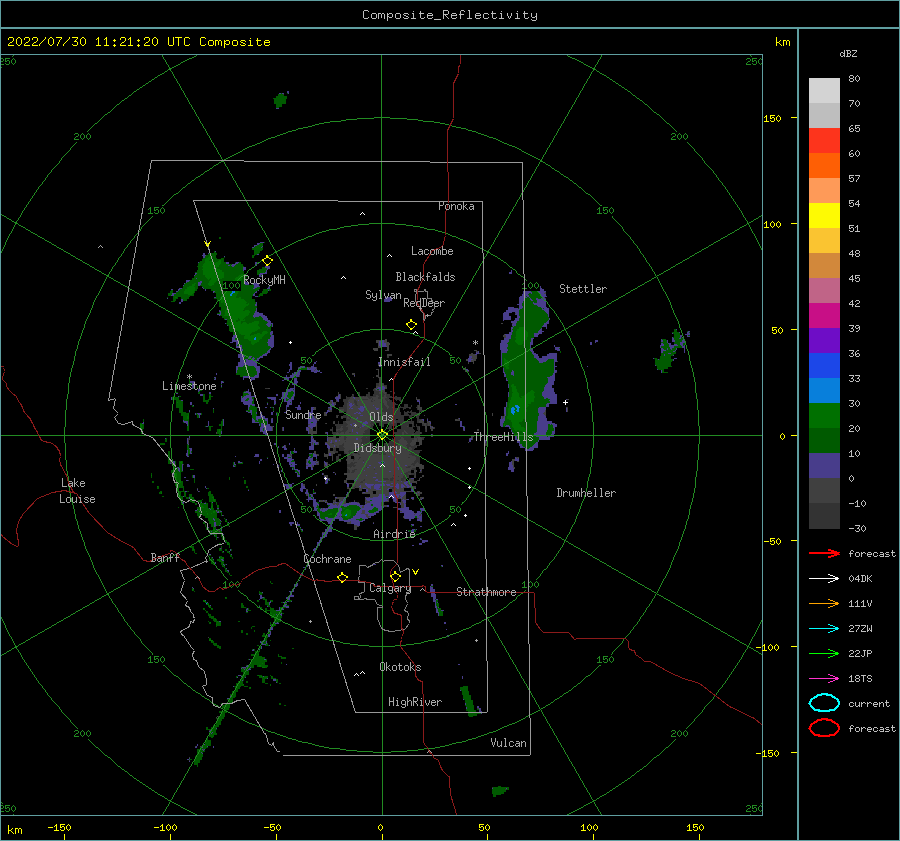
Task: Click the Limestone label
Action: [189, 386]
